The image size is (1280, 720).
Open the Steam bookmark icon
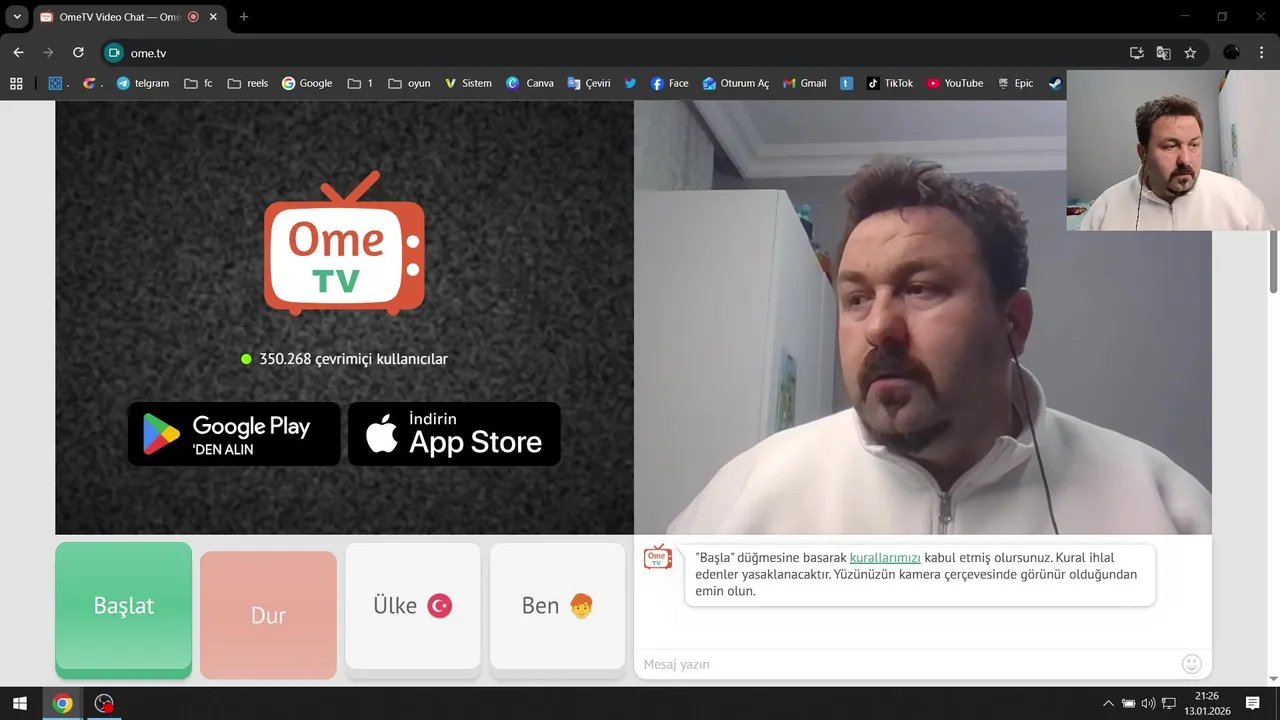pyautogui.click(x=1055, y=83)
